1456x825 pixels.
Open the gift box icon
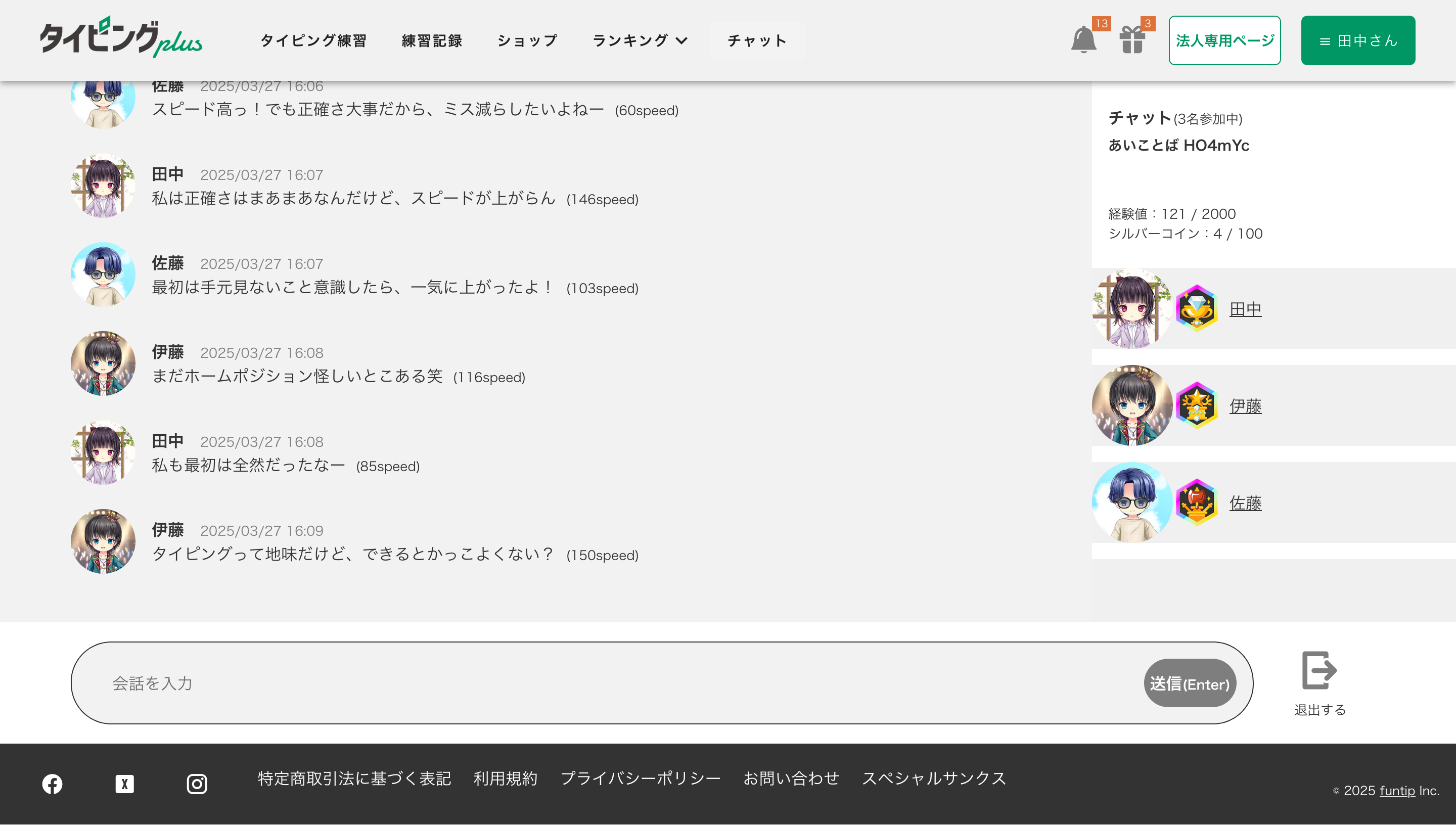point(1132,40)
